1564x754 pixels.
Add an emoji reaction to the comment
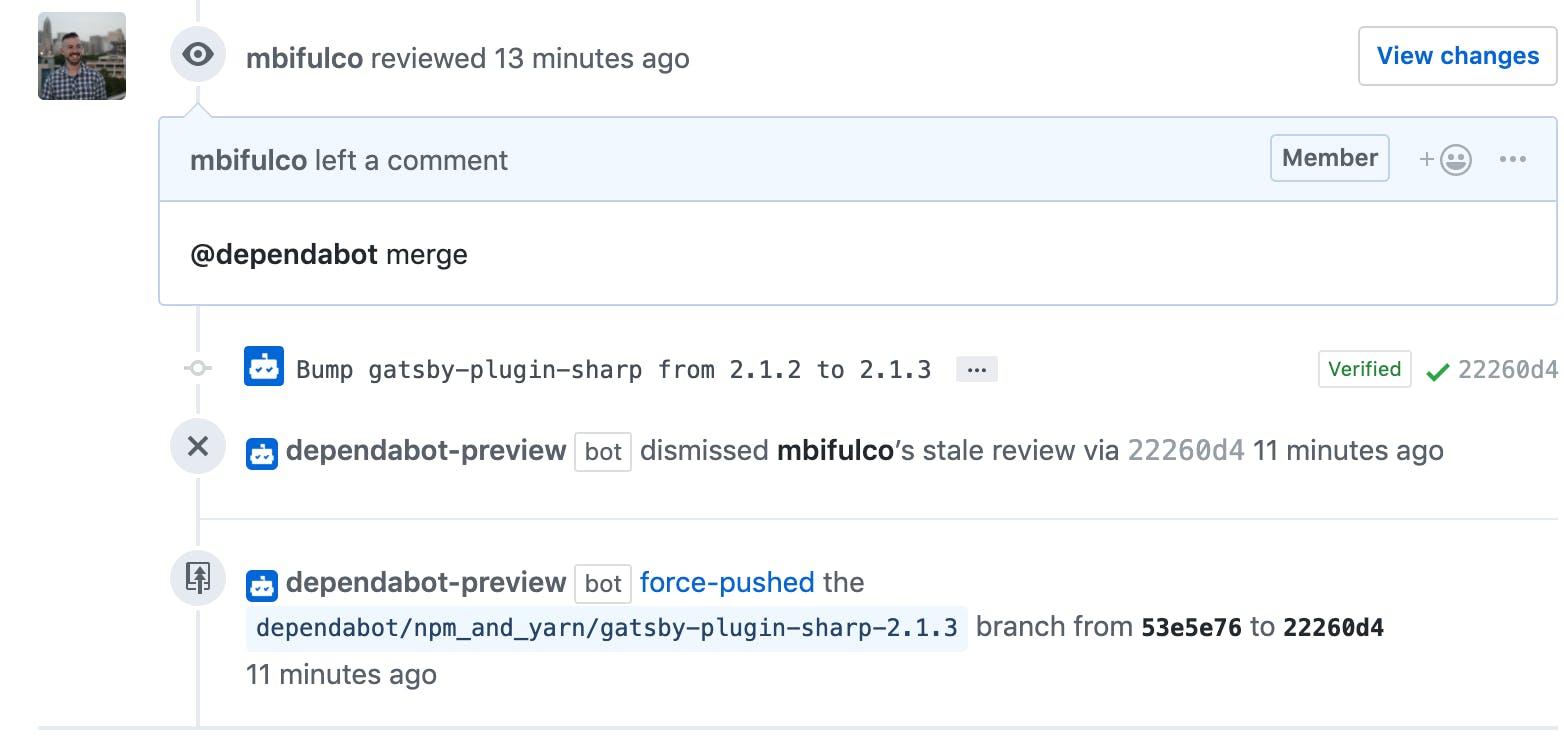(x=1446, y=160)
